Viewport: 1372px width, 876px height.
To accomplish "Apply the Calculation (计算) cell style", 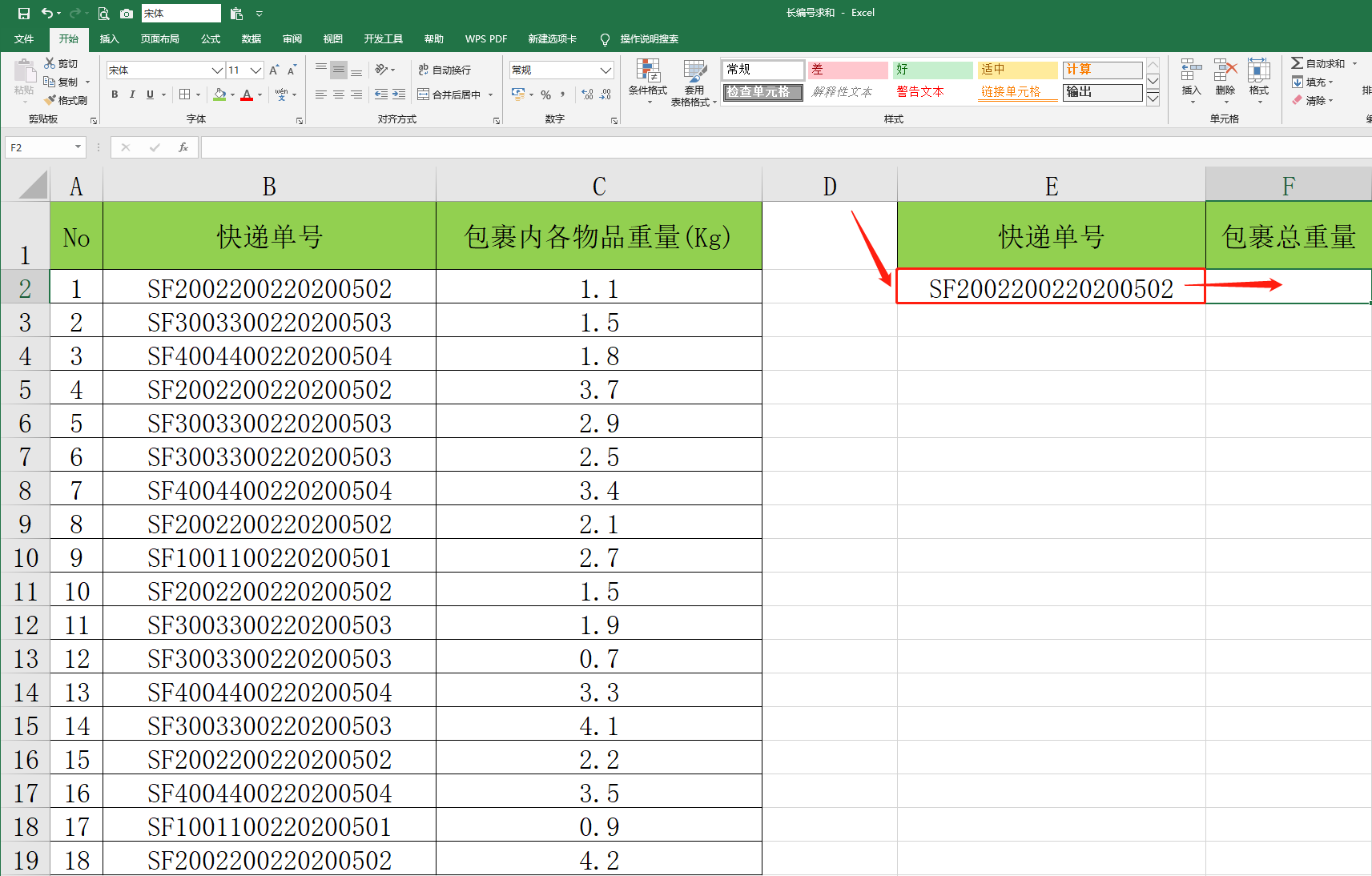I will [x=1102, y=70].
